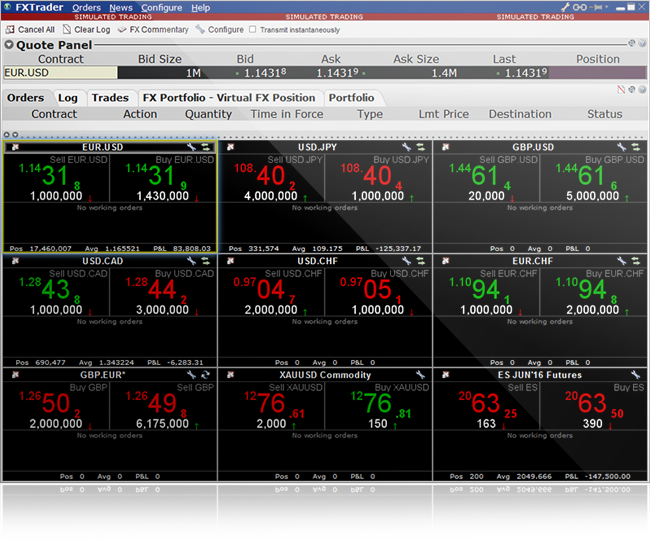This screenshot has width=650, height=541.
Task: Enable the Transmit instantaneously checkbox
Action: [253, 30]
